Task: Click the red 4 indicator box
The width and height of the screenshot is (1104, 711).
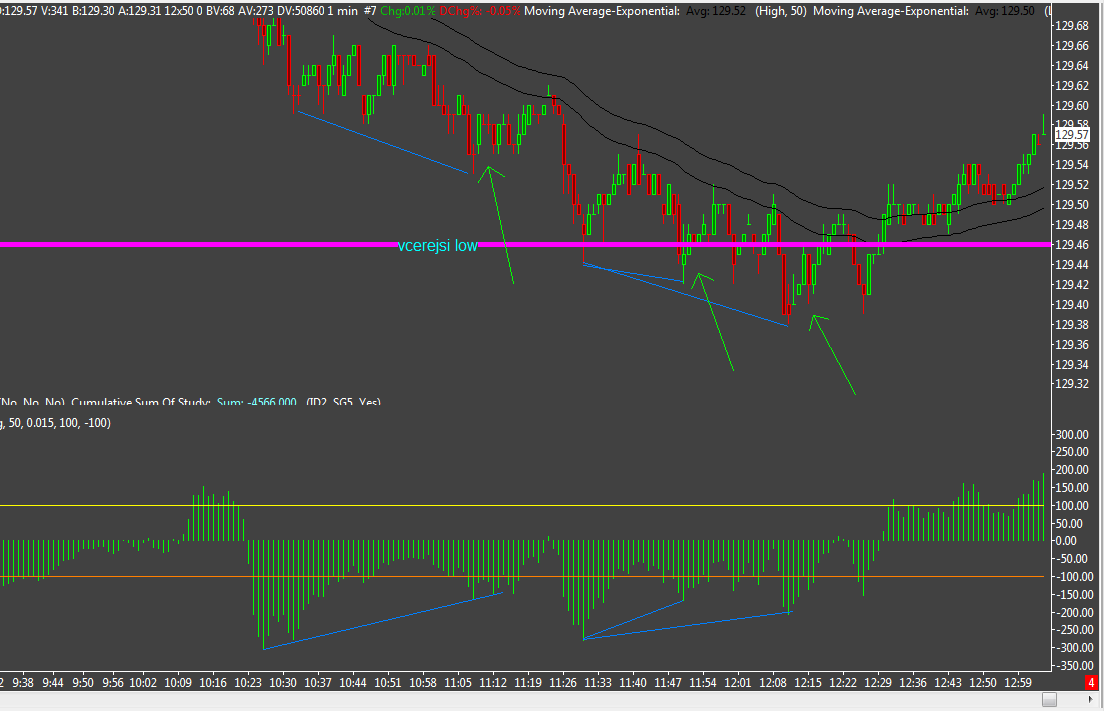Action: [1091, 682]
